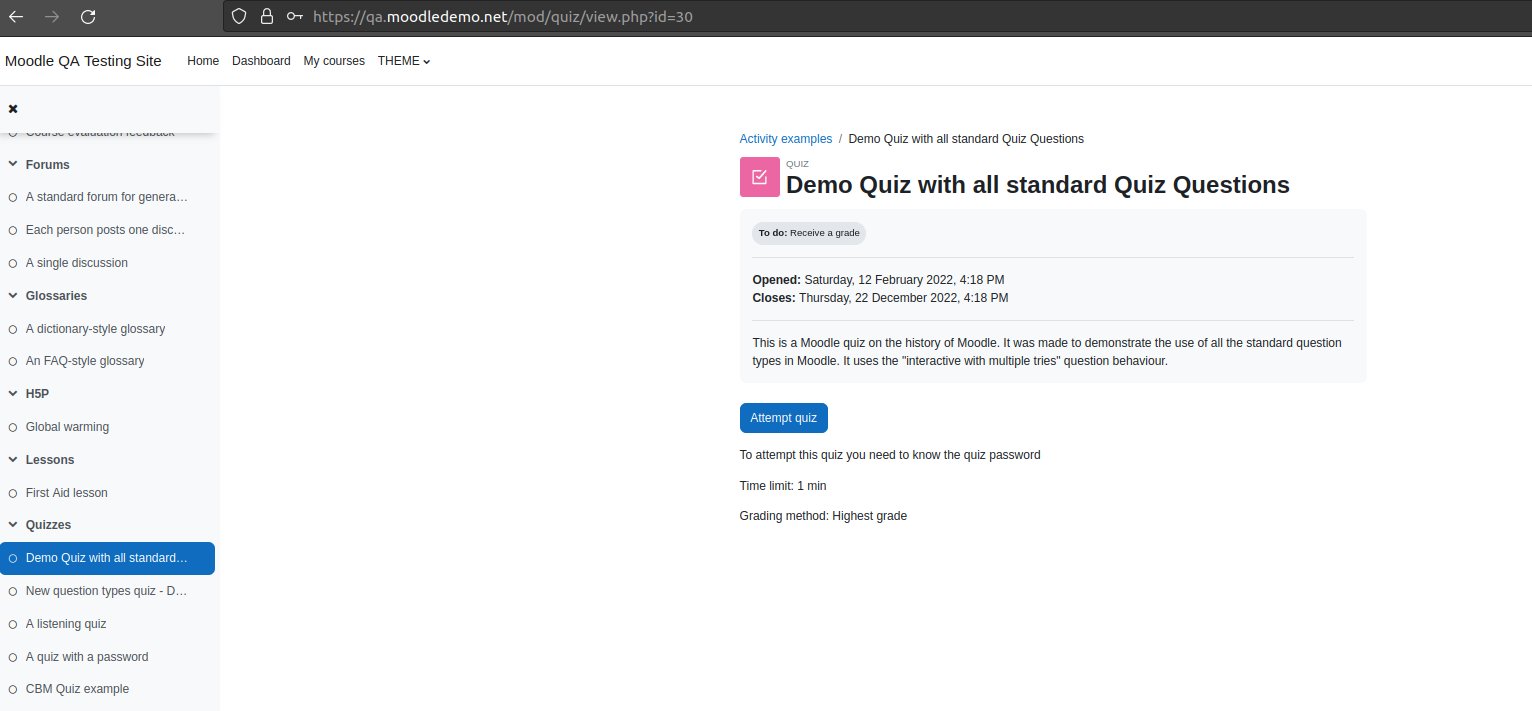Click the Opened date line
This screenshot has width=1532, height=711.
coord(878,280)
